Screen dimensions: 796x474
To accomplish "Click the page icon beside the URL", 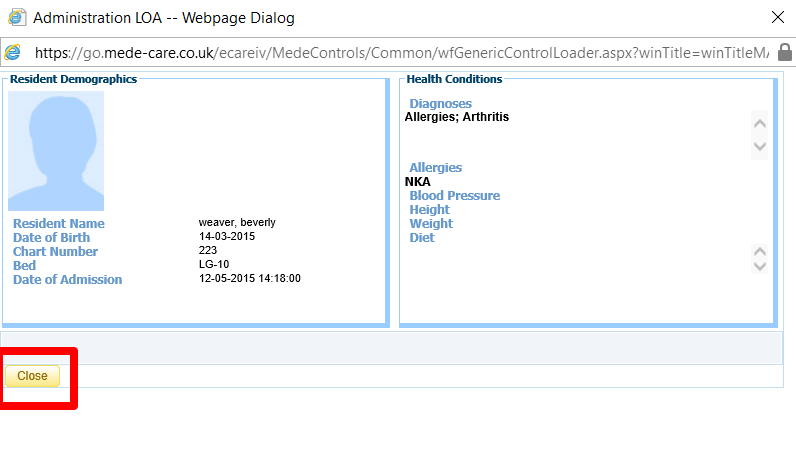I will click(14, 52).
